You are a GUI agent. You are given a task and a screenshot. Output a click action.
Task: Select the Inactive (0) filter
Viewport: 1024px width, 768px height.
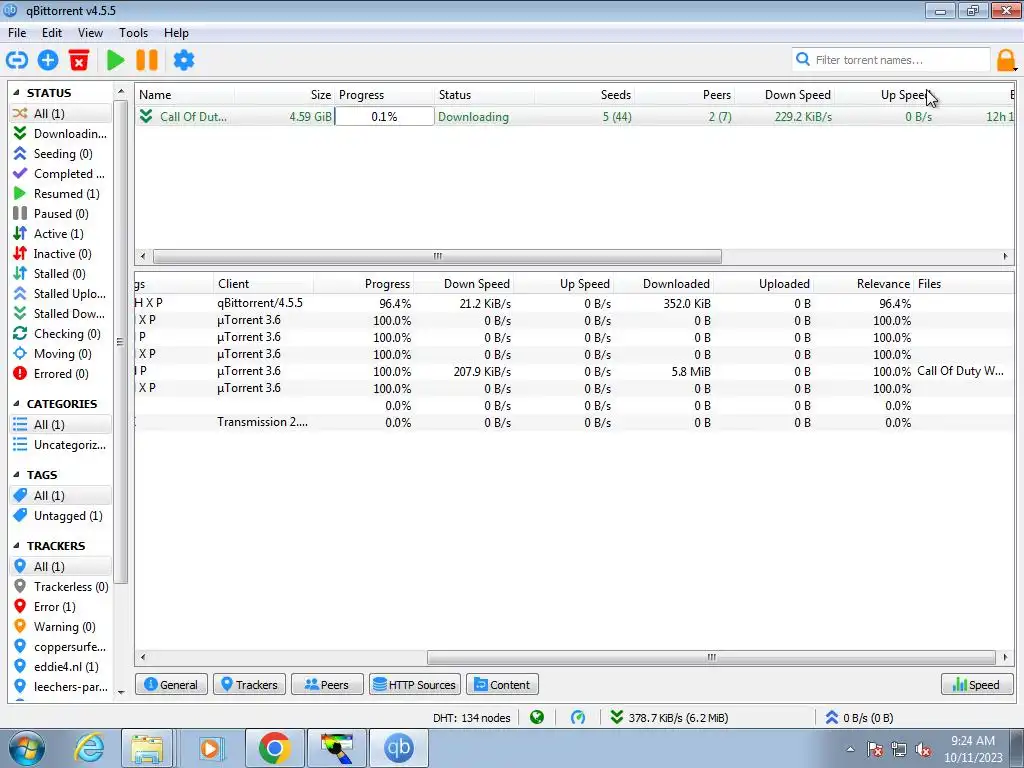pos(60,254)
